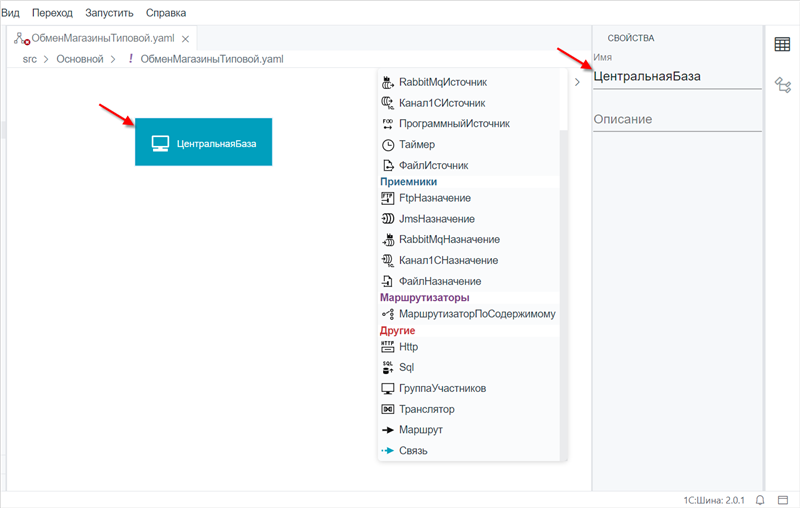Select the Связь dashed arrow icon

[388, 450]
